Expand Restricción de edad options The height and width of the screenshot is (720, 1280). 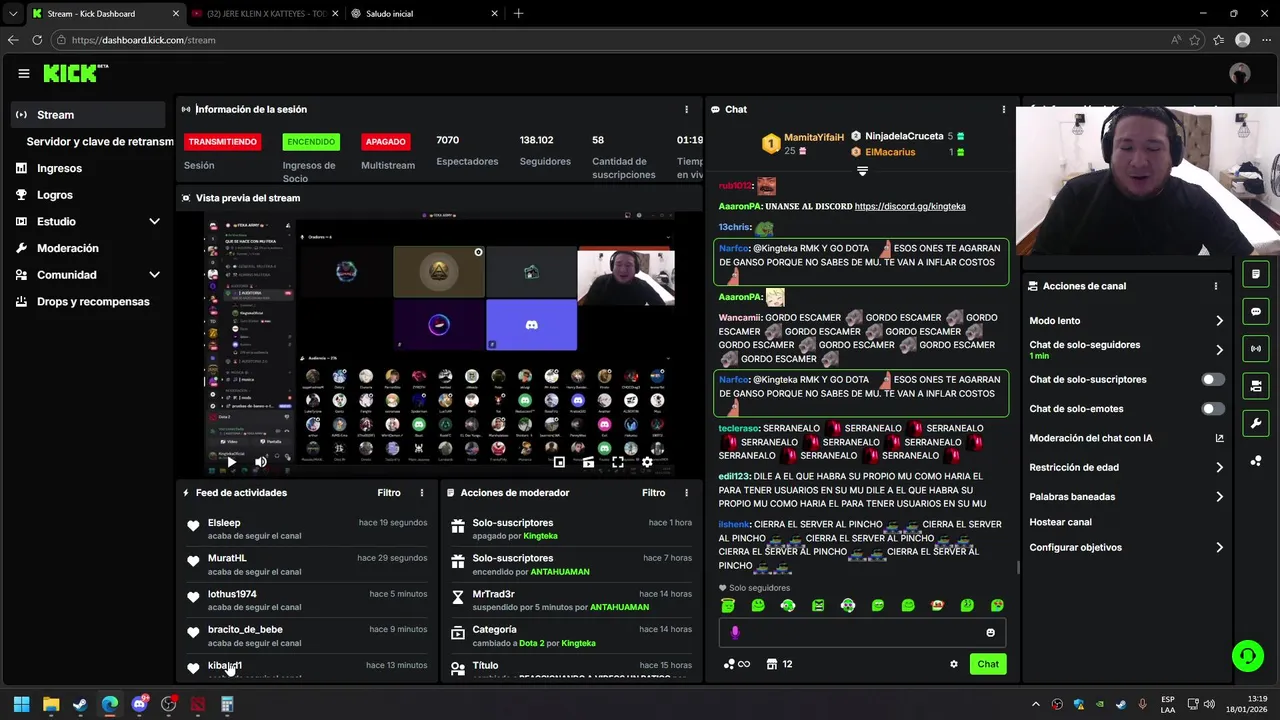point(1219,467)
